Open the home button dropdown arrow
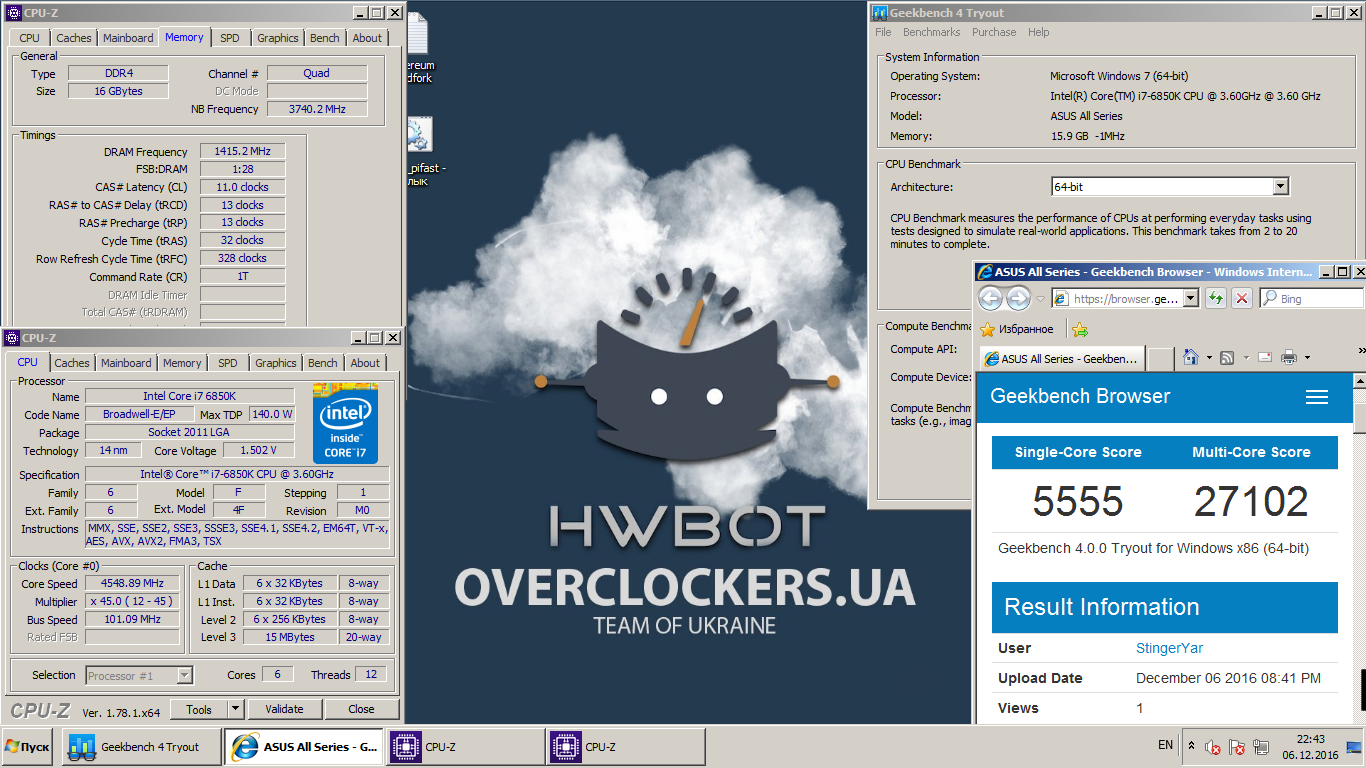This screenshot has width=1366, height=768. click(x=1208, y=357)
